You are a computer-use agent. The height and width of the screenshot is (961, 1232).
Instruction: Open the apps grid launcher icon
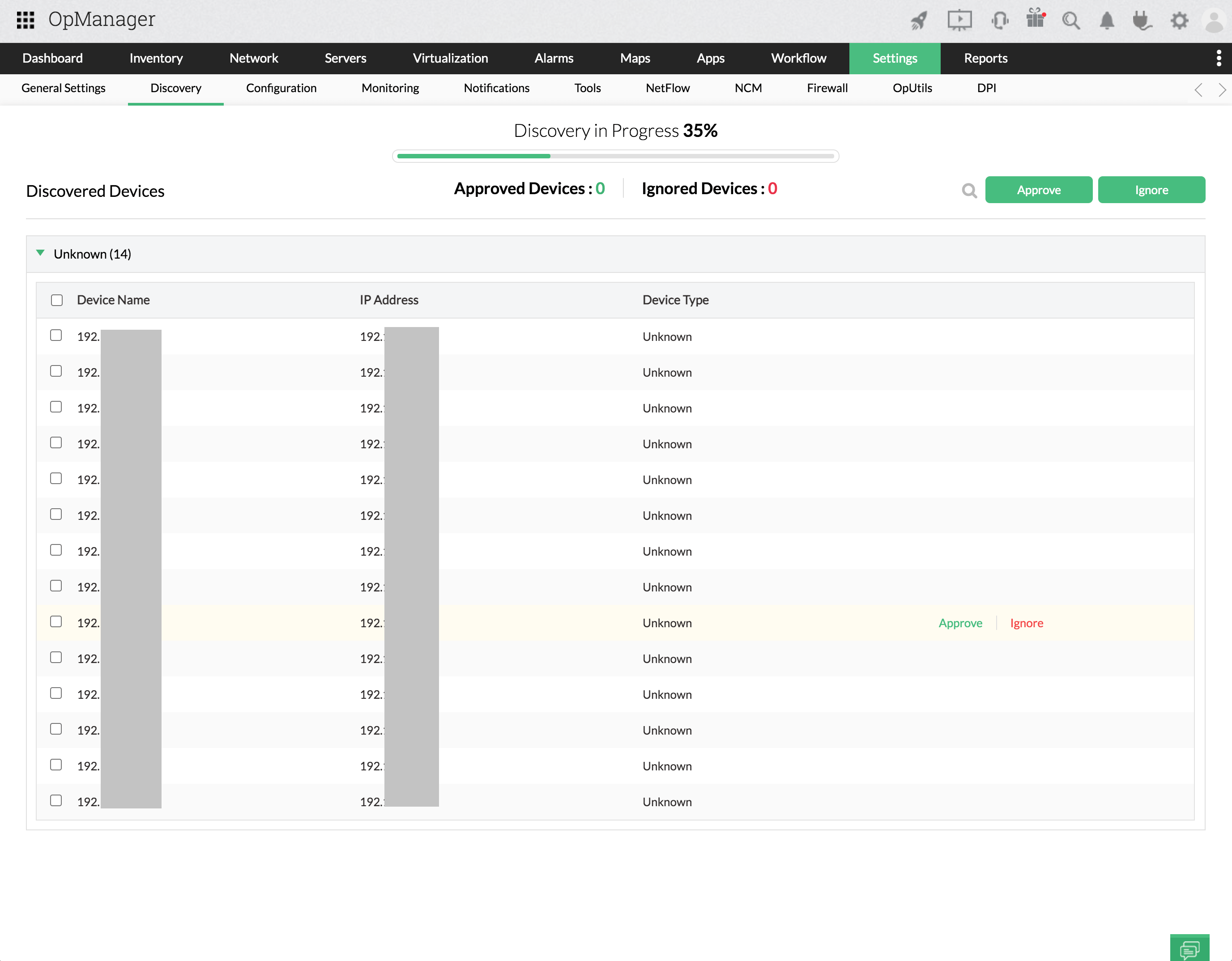[x=26, y=20]
